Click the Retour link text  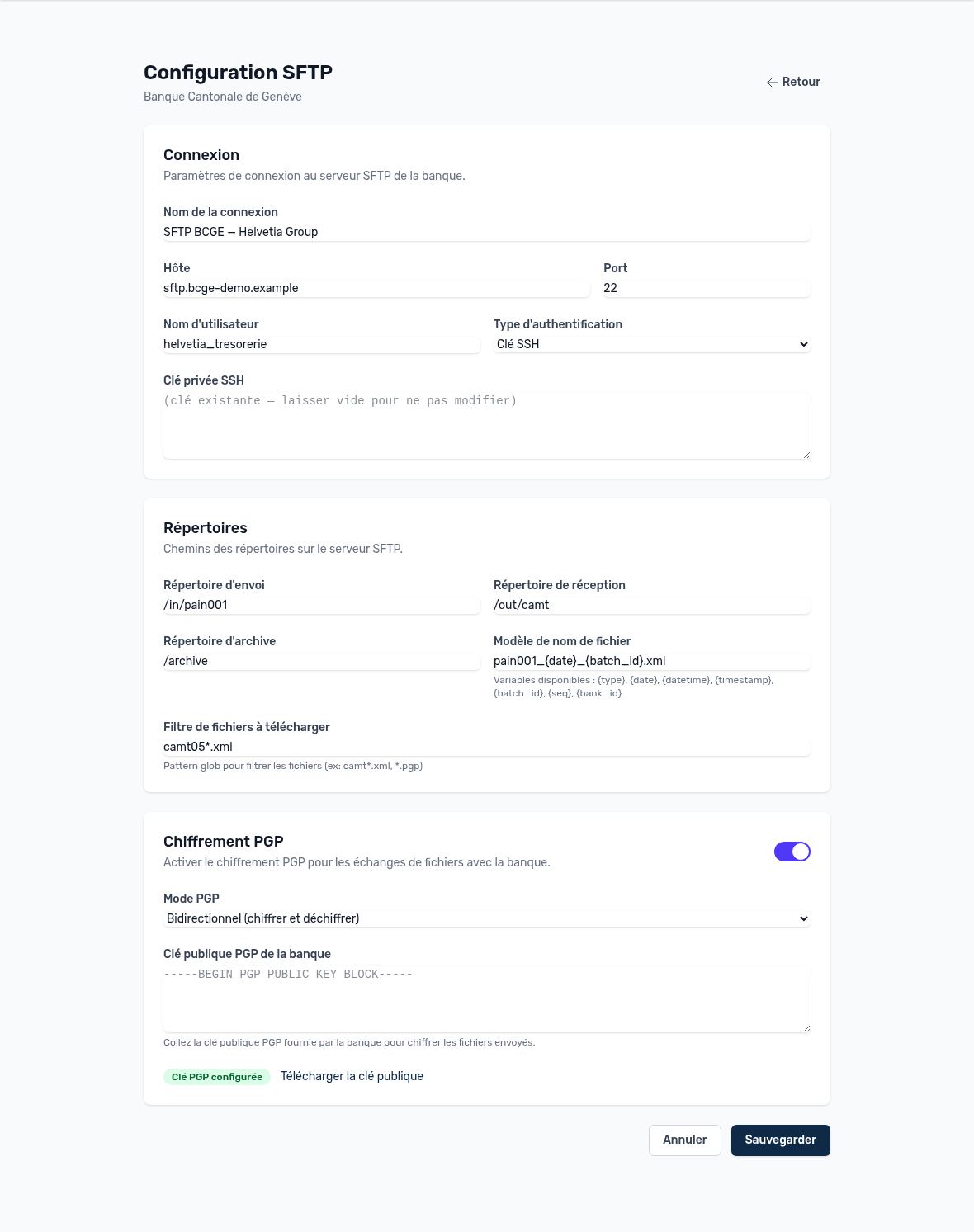[801, 82]
